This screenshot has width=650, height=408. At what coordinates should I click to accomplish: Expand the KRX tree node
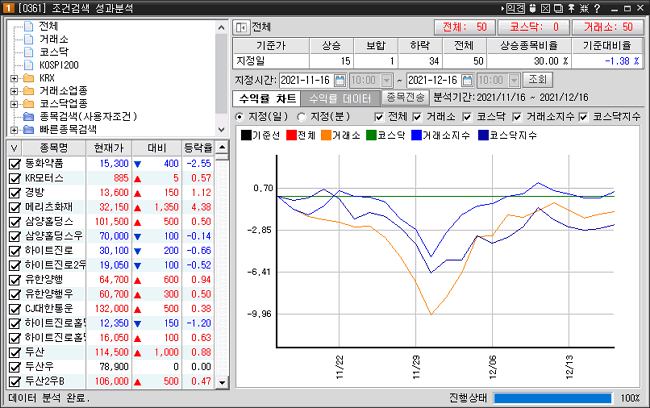coord(14,78)
